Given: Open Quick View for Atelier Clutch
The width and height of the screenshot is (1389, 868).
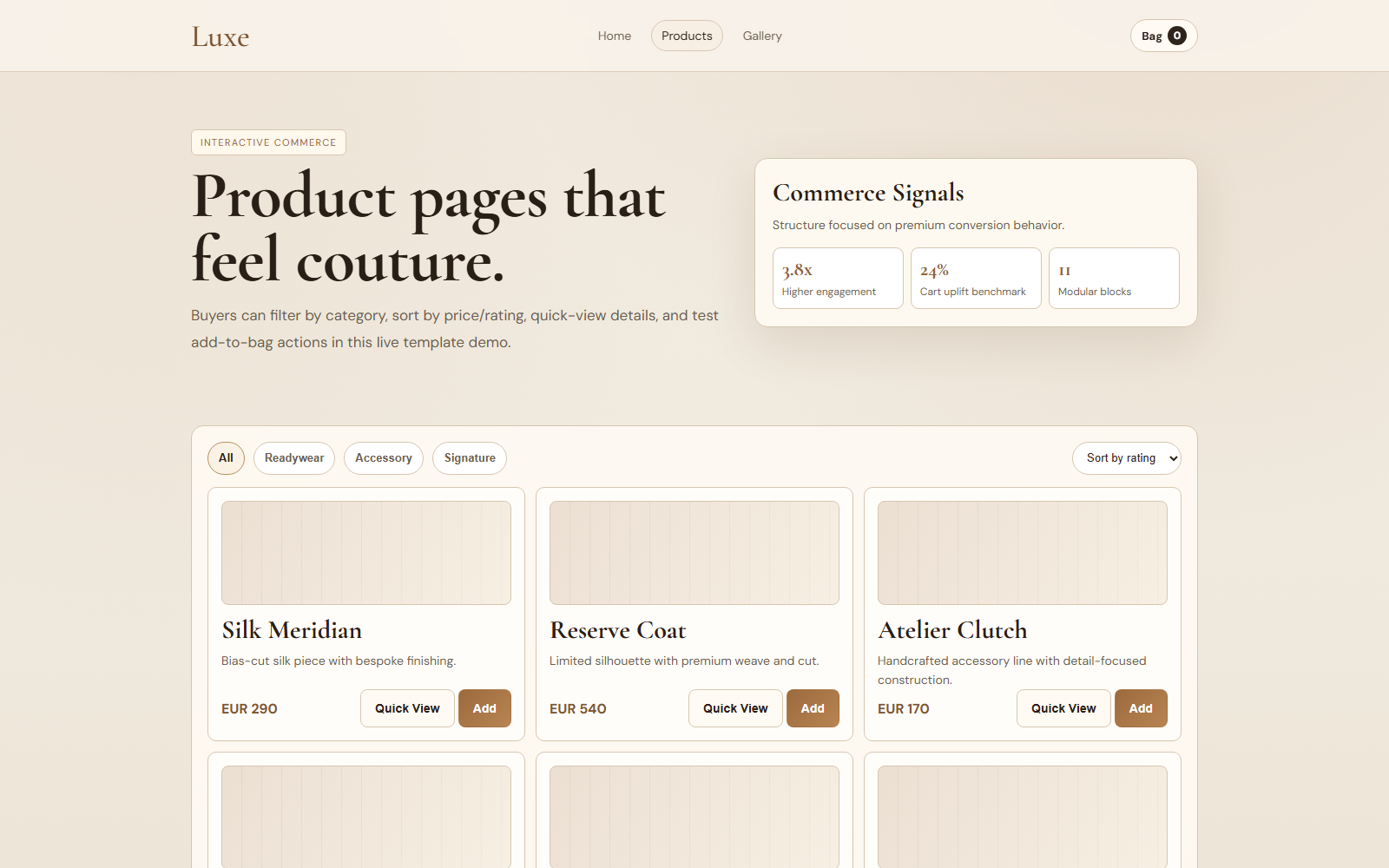Looking at the screenshot, I should (1063, 708).
